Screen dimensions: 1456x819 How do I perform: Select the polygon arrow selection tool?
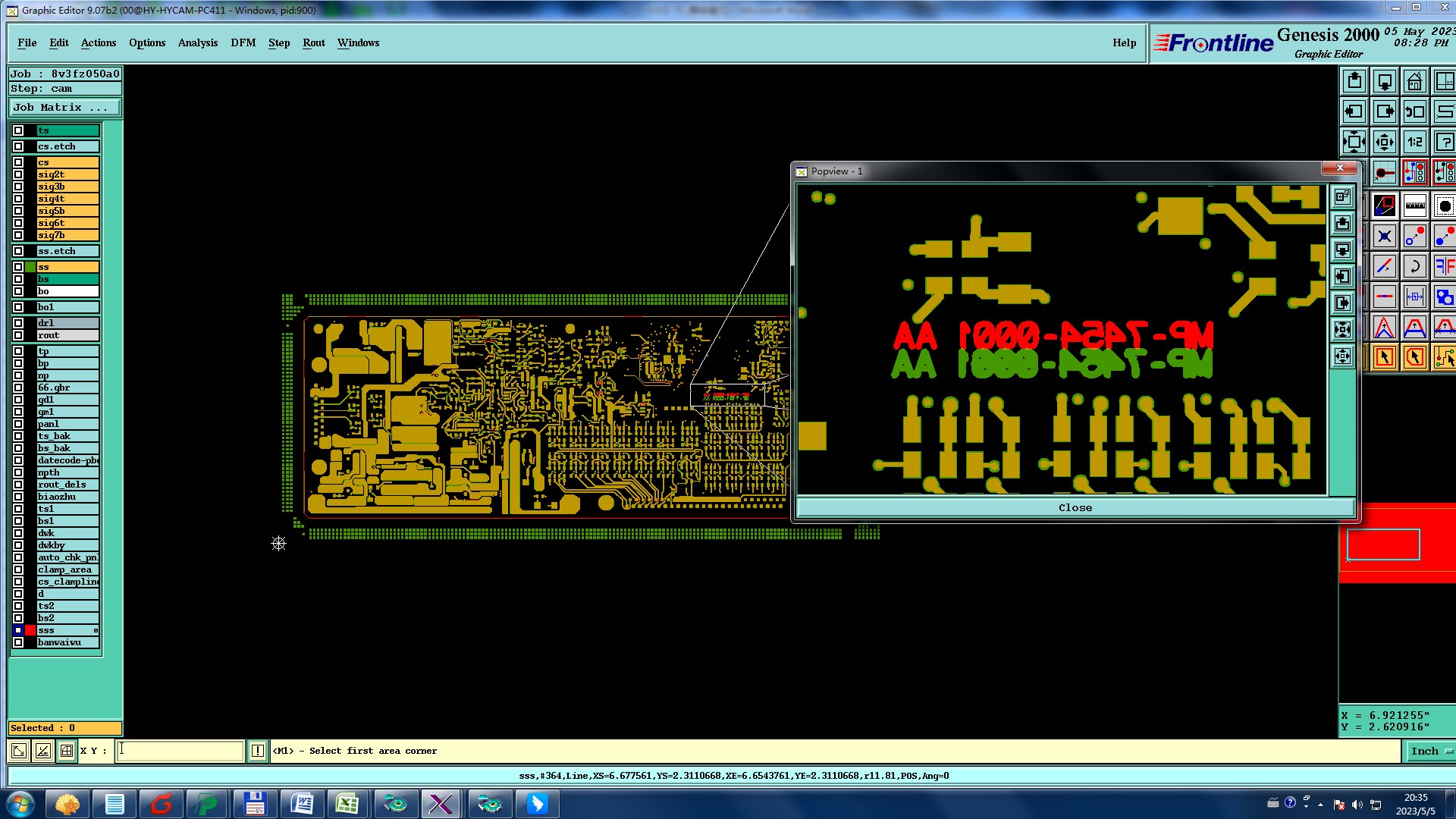point(1414,357)
